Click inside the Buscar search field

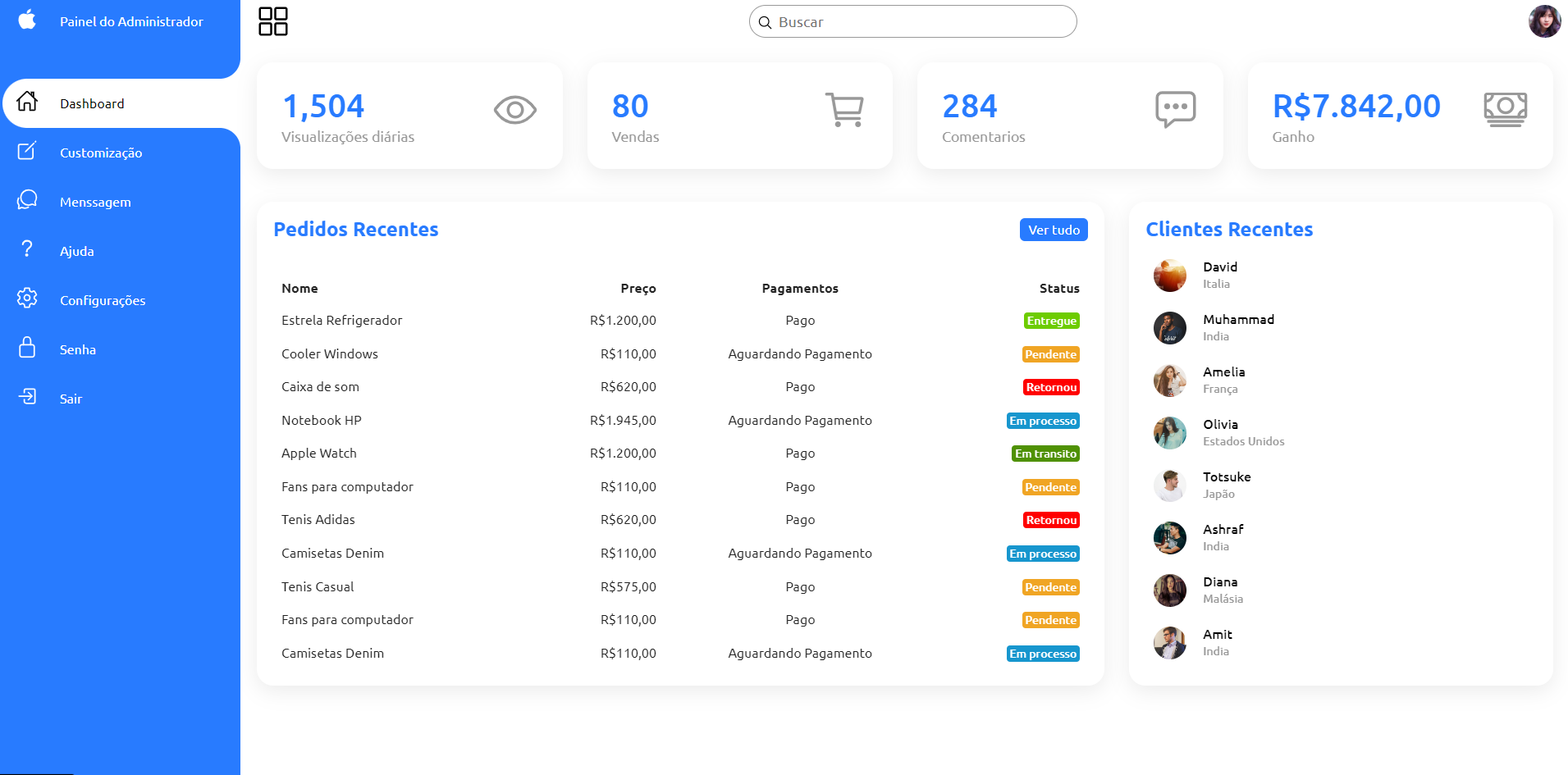pyautogui.click(x=912, y=21)
